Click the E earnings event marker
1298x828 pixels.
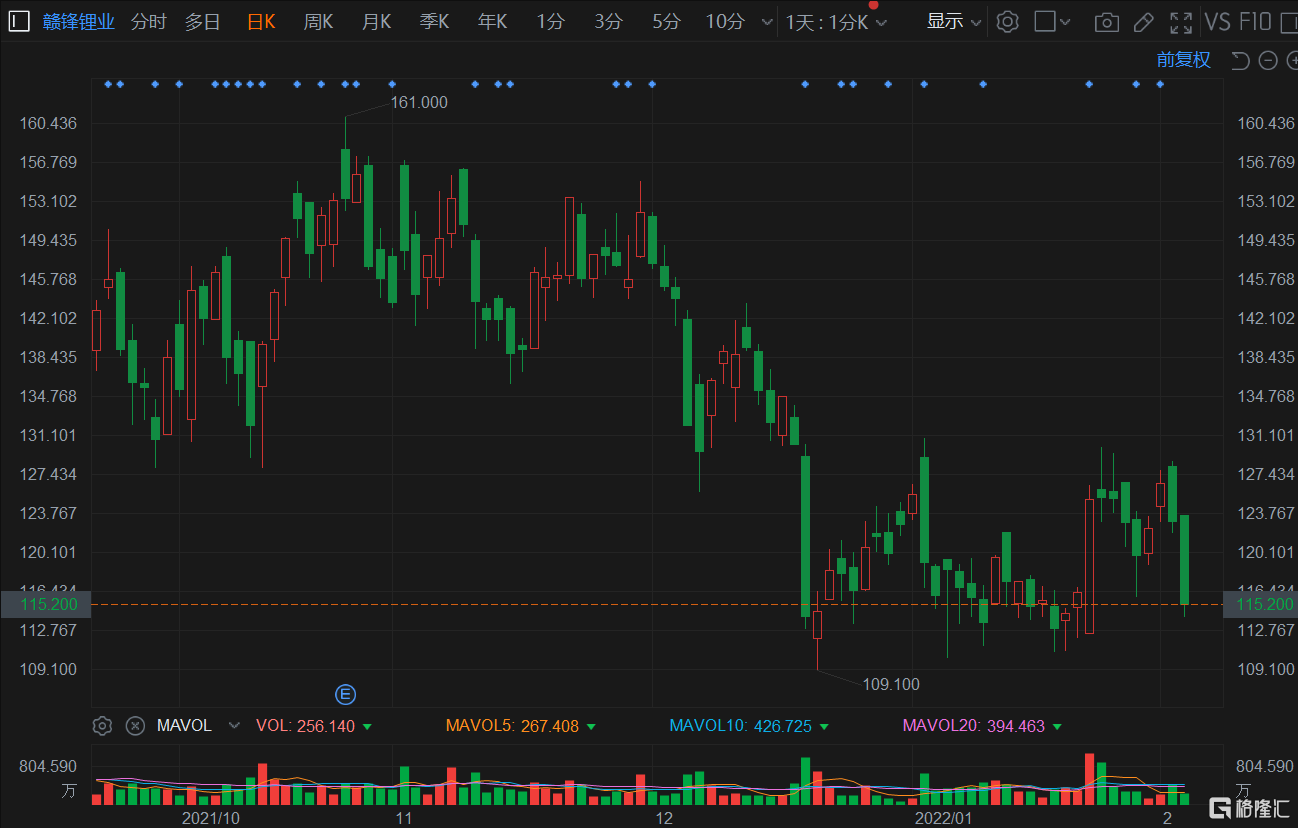[x=345, y=694]
